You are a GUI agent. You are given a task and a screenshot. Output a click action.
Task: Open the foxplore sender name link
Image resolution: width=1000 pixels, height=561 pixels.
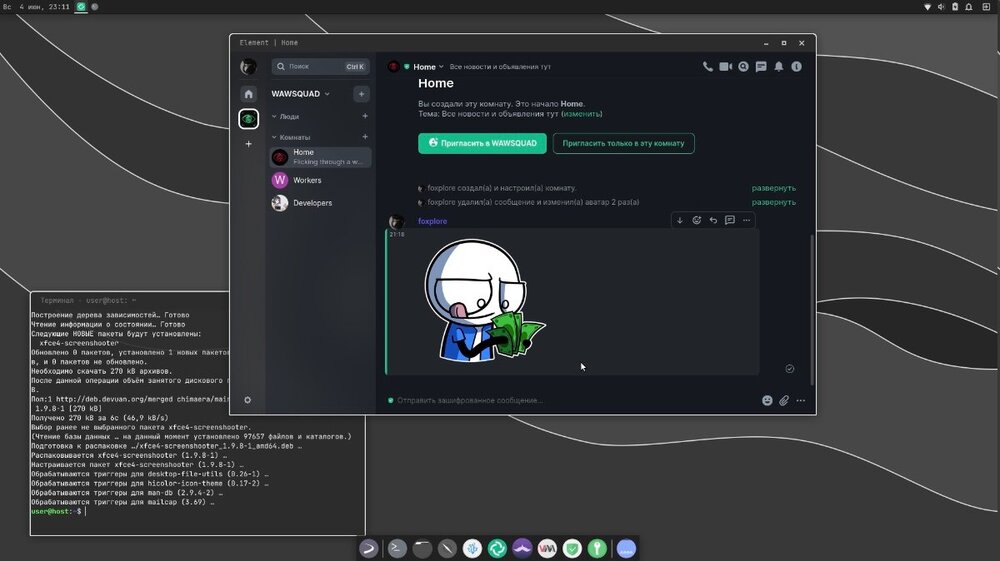coord(432,221)
